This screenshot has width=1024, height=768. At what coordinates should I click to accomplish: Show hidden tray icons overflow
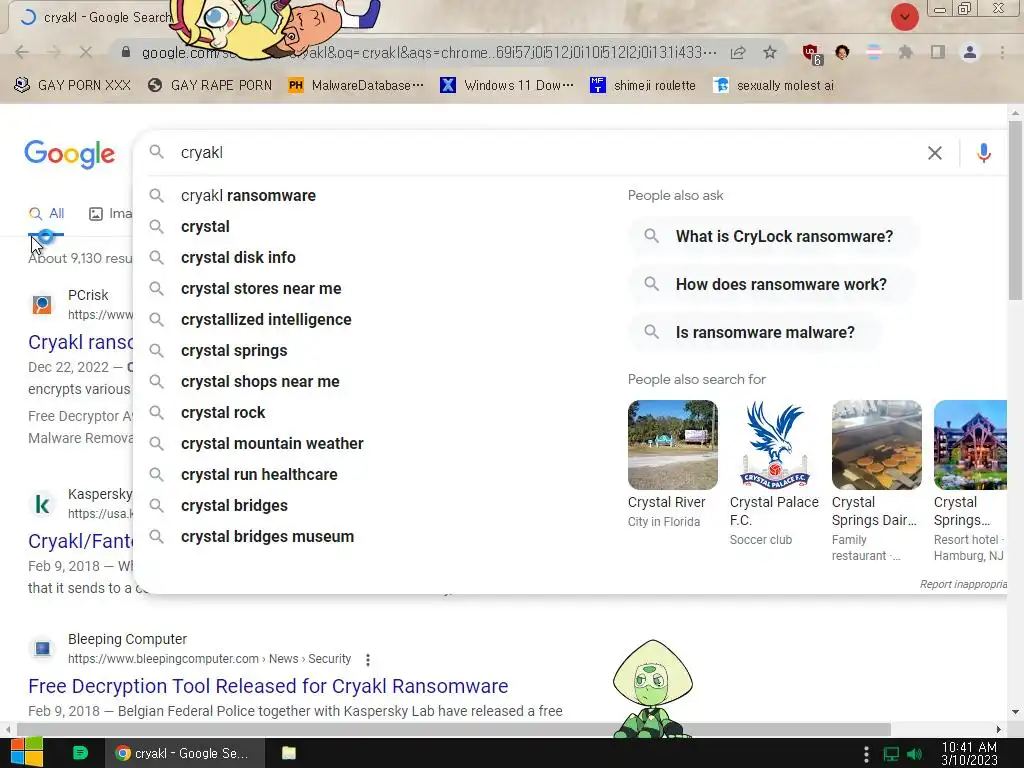pyautogui.click(x=866, y=754)
